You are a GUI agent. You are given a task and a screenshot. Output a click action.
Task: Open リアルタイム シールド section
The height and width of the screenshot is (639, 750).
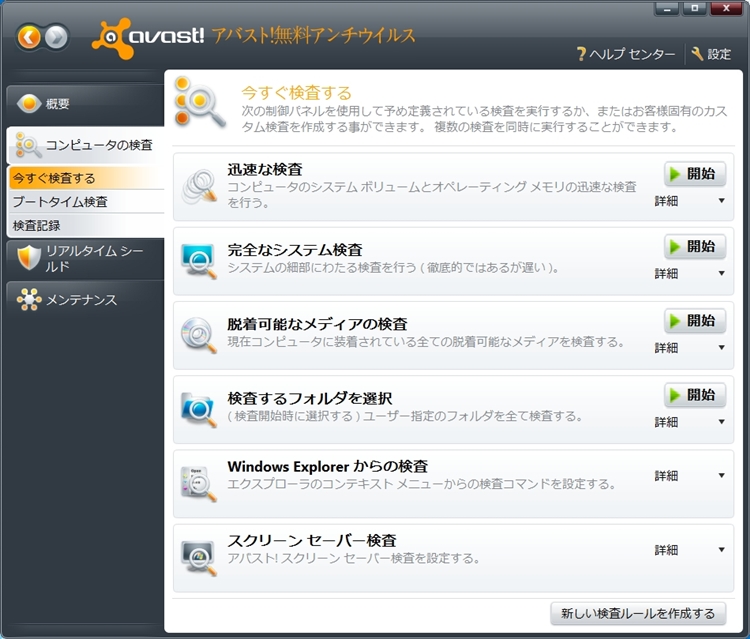click(x=85, y=258)
